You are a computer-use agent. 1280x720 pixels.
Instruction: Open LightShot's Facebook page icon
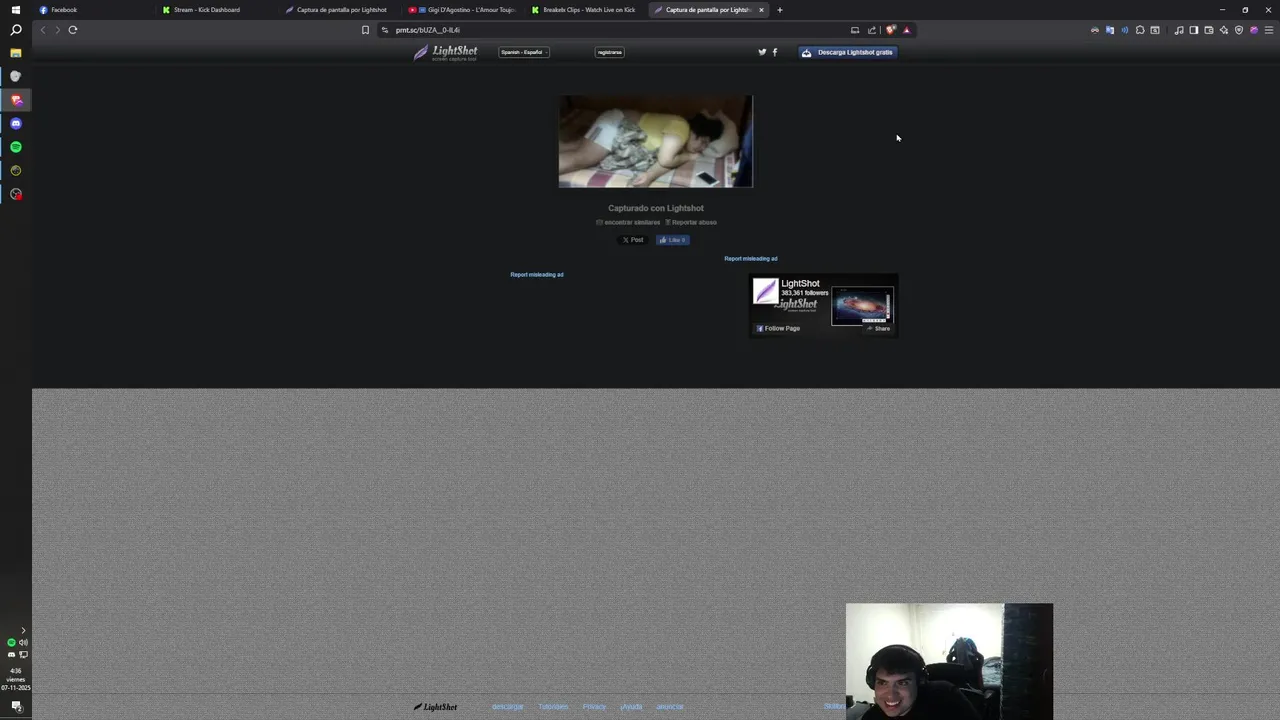tap(774, 52)
